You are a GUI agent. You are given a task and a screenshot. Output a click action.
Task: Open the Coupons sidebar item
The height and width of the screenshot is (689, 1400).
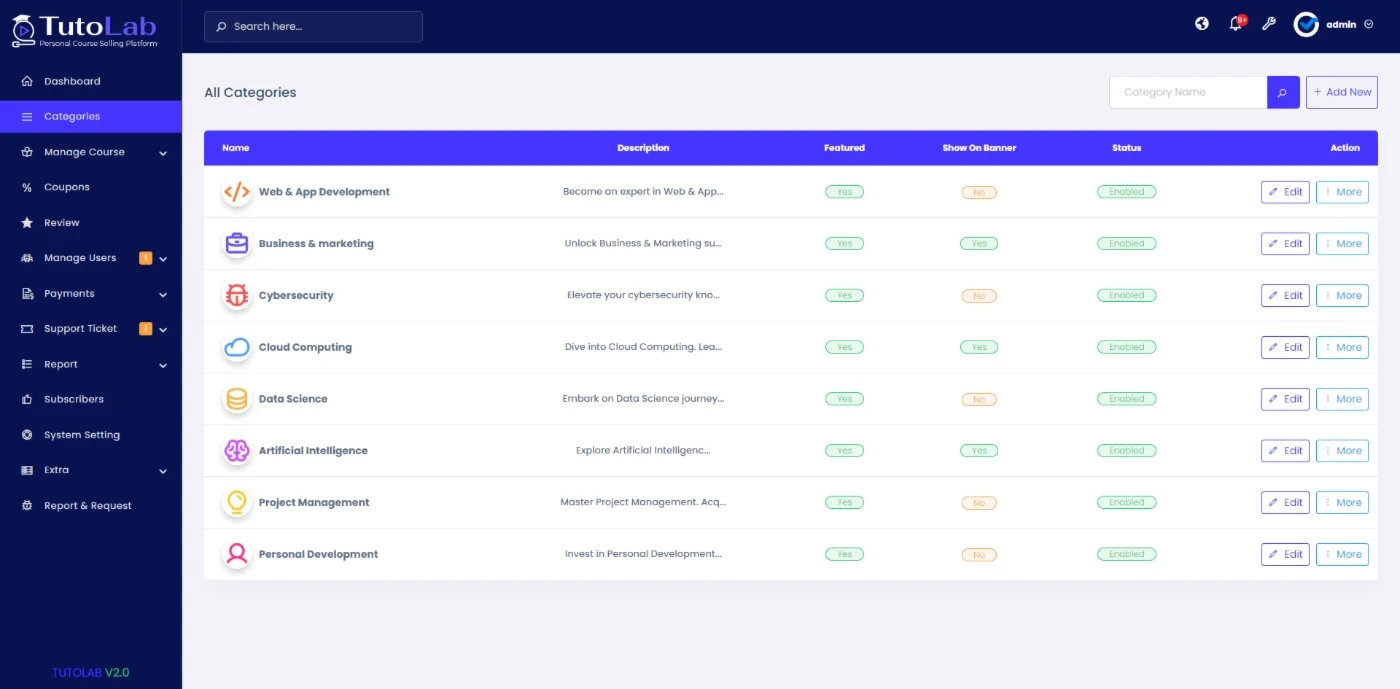point(67,187)
